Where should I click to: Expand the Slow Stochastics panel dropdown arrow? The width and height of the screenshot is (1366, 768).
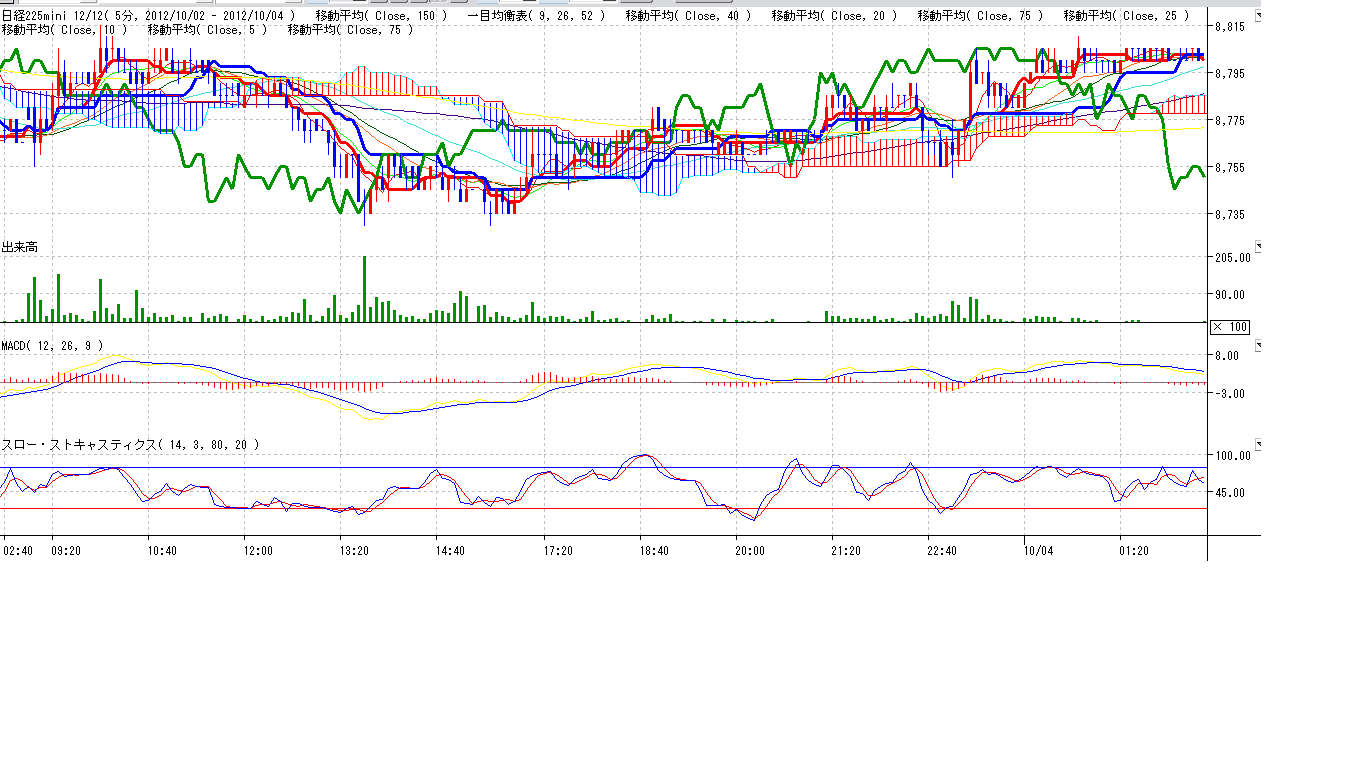pyautogui.click(x=1258, y=444)
